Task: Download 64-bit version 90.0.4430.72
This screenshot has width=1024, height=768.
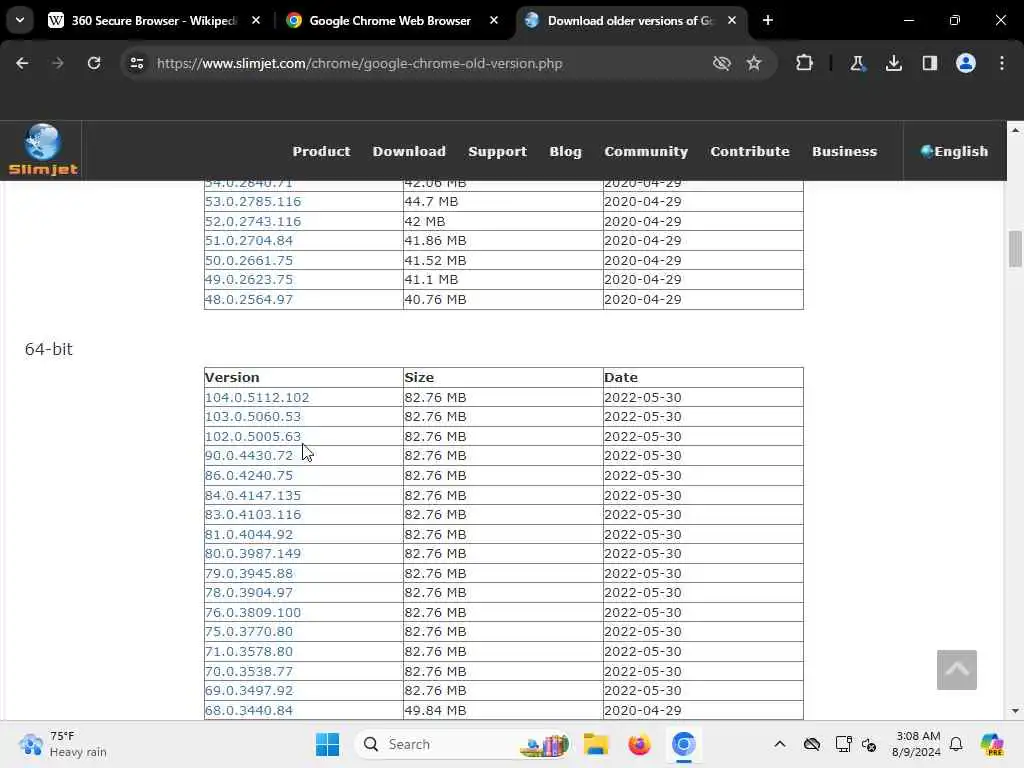Action: [x=249, y=456]
